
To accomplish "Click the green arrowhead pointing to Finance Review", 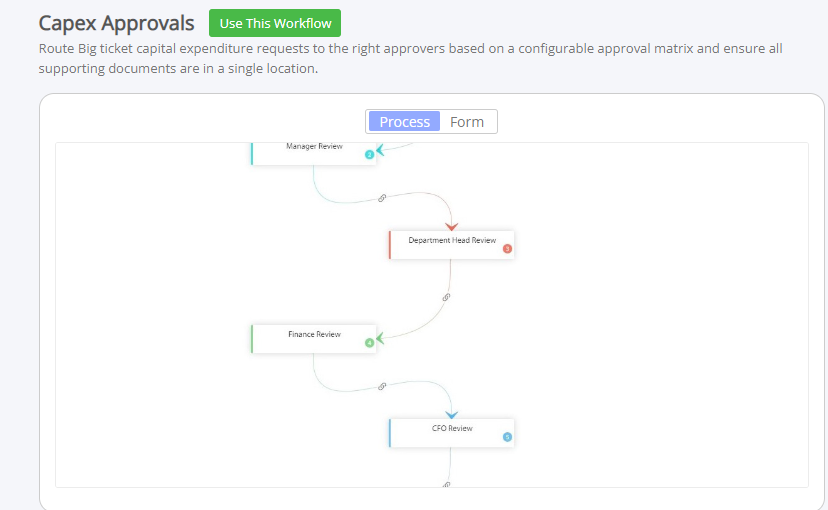I will [x=380, y=338].
